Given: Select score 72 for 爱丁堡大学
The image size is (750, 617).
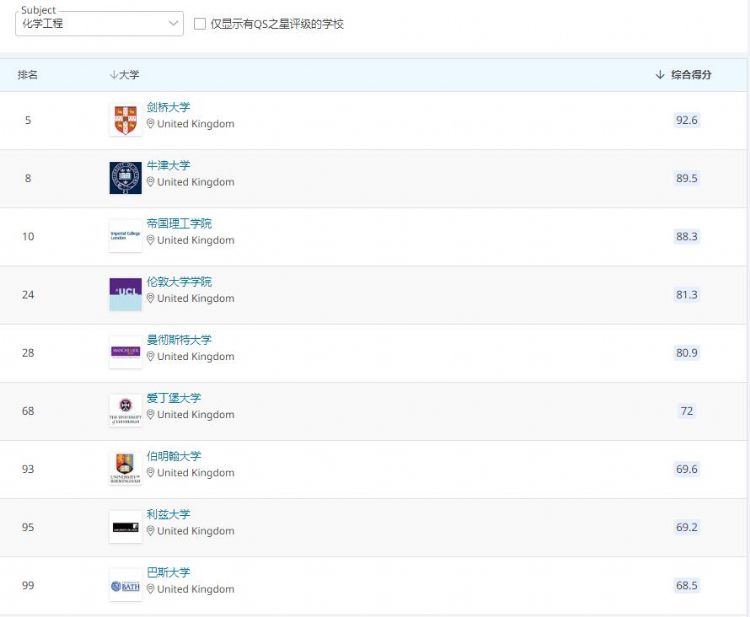Looking at the screenshot, I should coord(687,411).
